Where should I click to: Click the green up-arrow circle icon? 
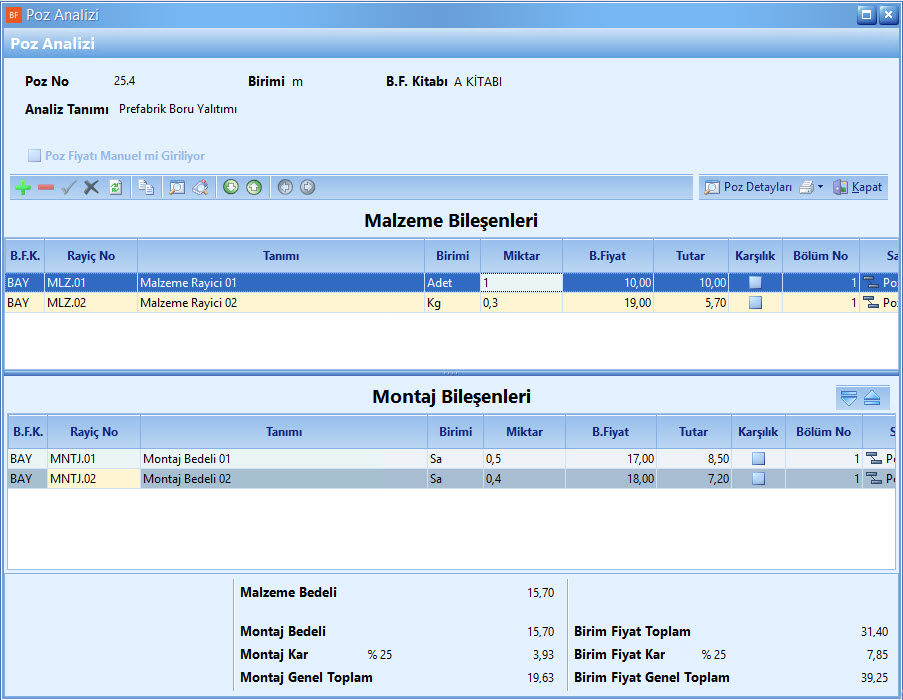254,187
